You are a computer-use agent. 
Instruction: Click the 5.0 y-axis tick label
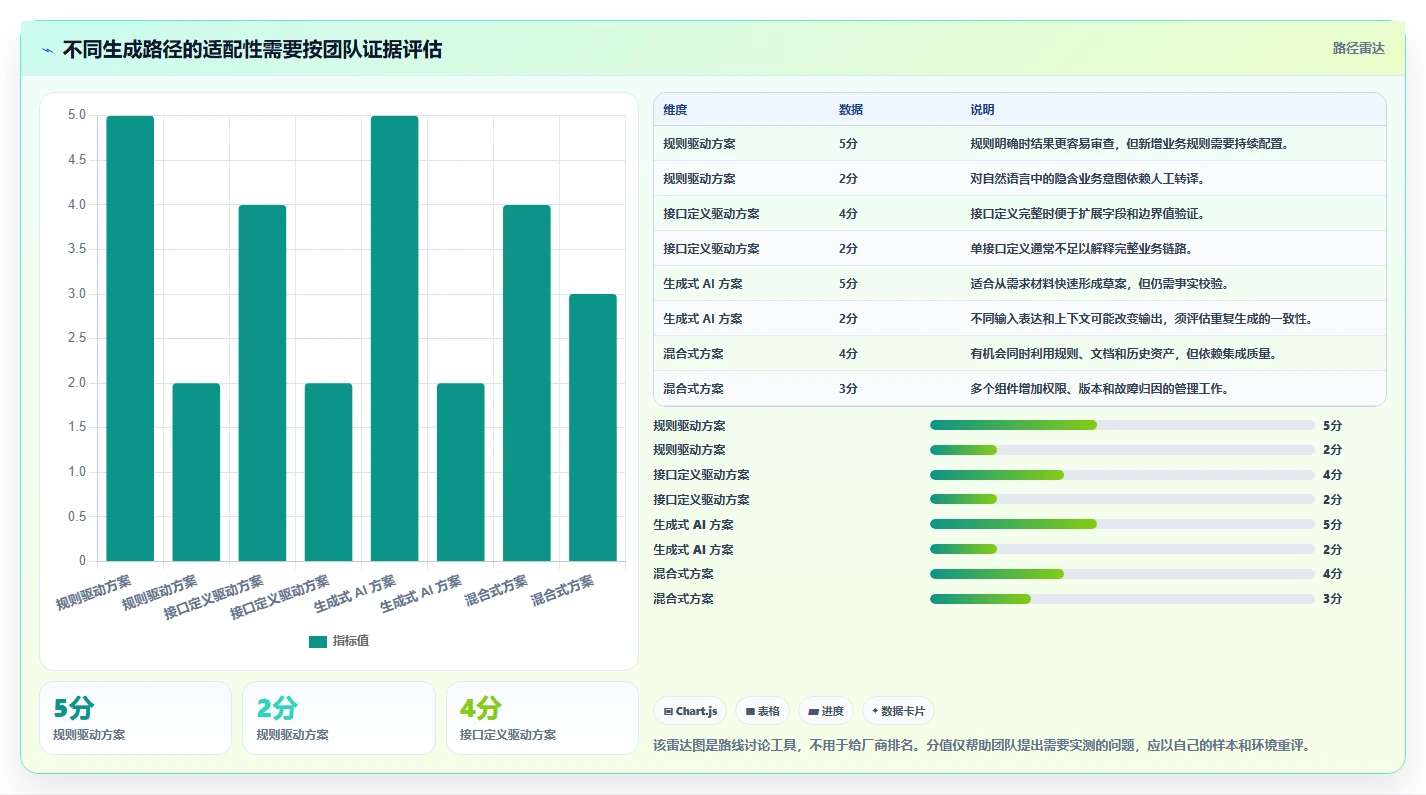pos(77,115)
